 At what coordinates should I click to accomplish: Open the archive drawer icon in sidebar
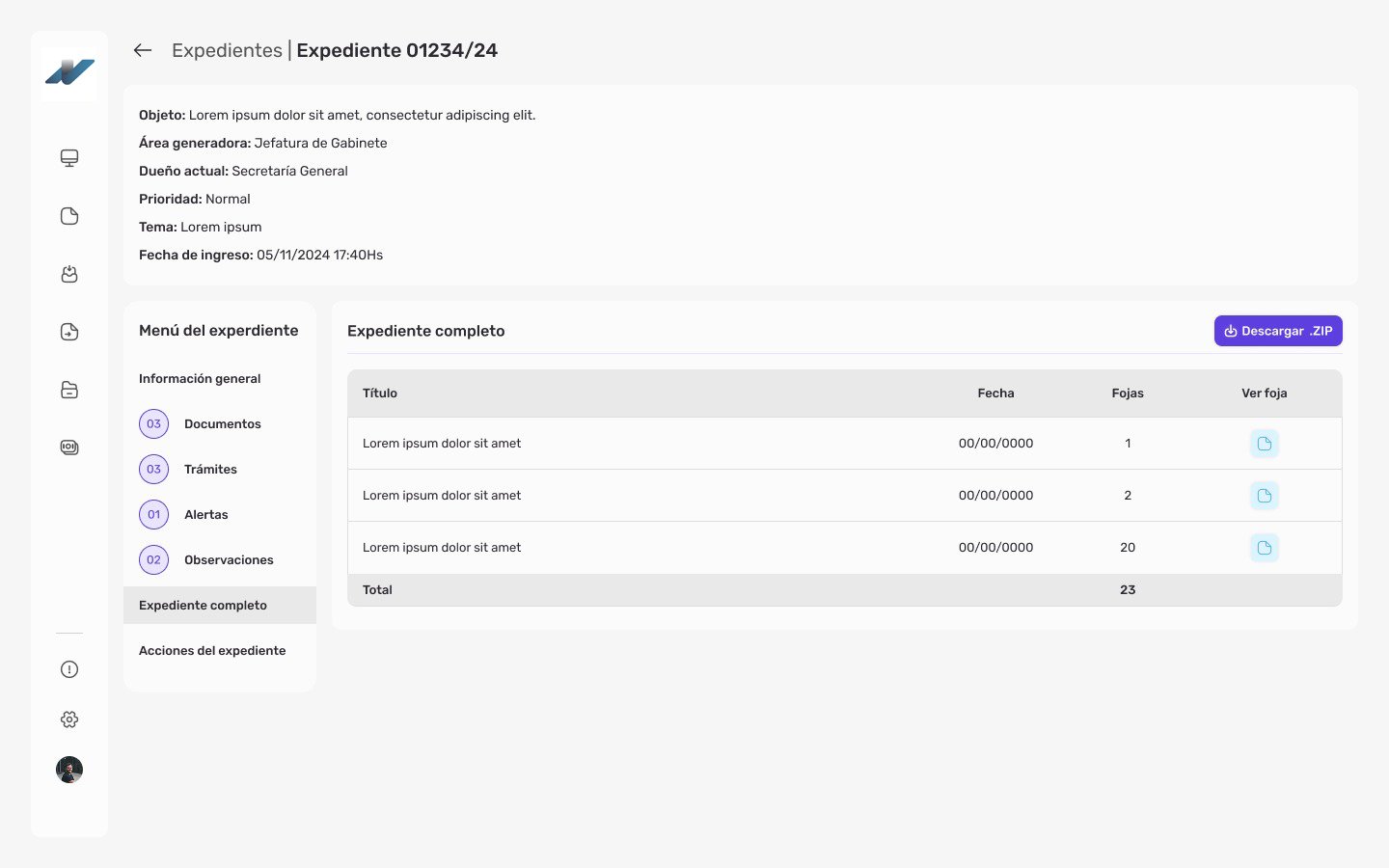click(x=69, y=390)
